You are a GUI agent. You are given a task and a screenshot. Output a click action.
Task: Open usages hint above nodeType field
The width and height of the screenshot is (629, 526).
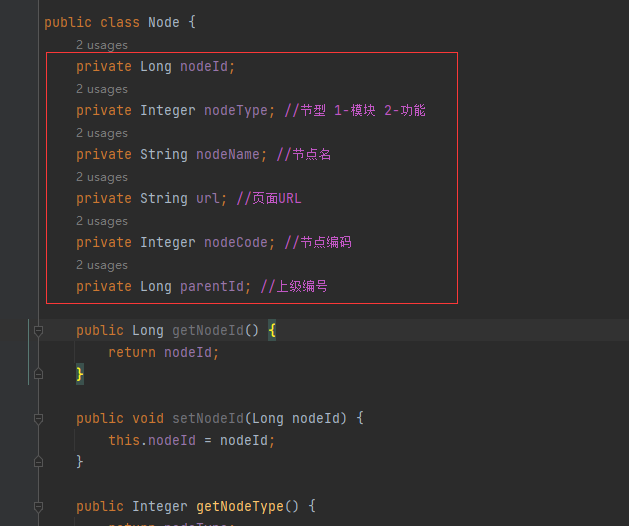click(101, 89)
